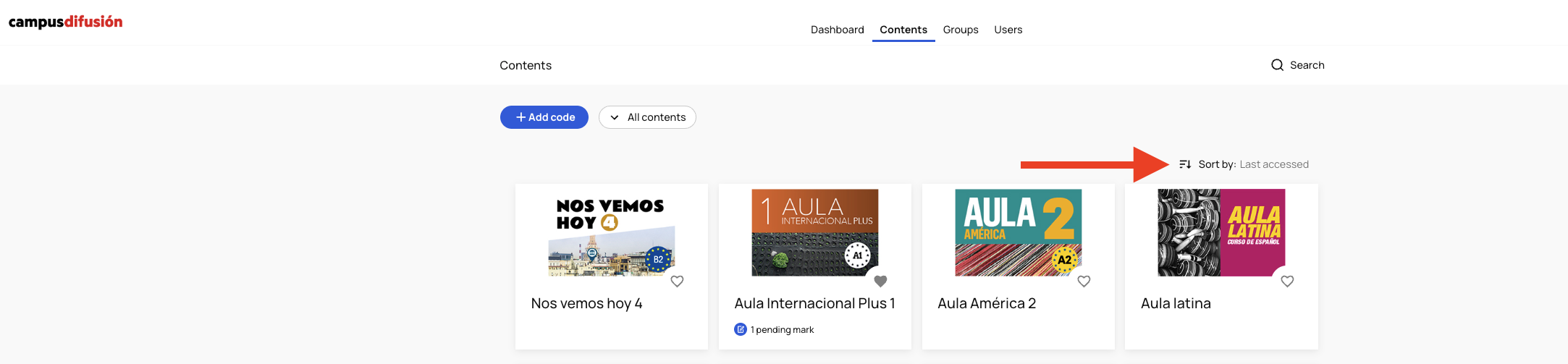The width and height of the screenshot is (1568, 364).
Task: Click the sort order icon
Action: tap(1185, 164)
